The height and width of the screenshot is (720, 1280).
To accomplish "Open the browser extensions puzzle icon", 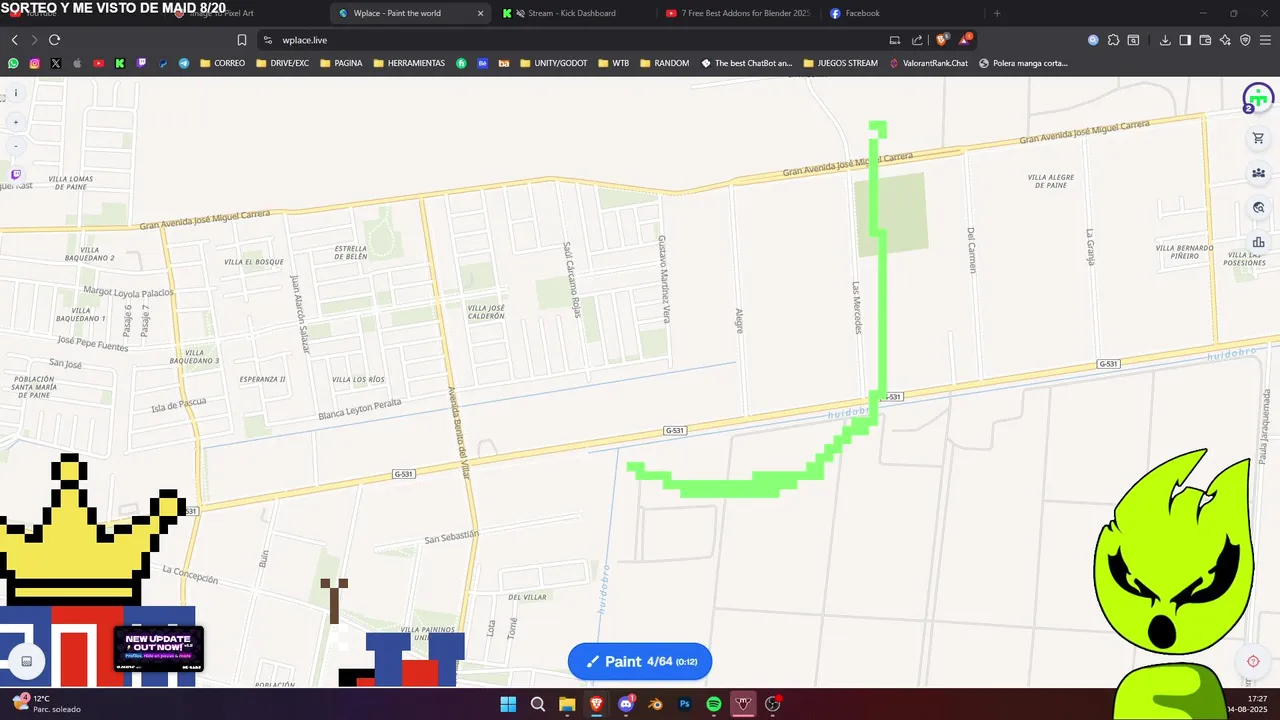I will (1113, 40).
